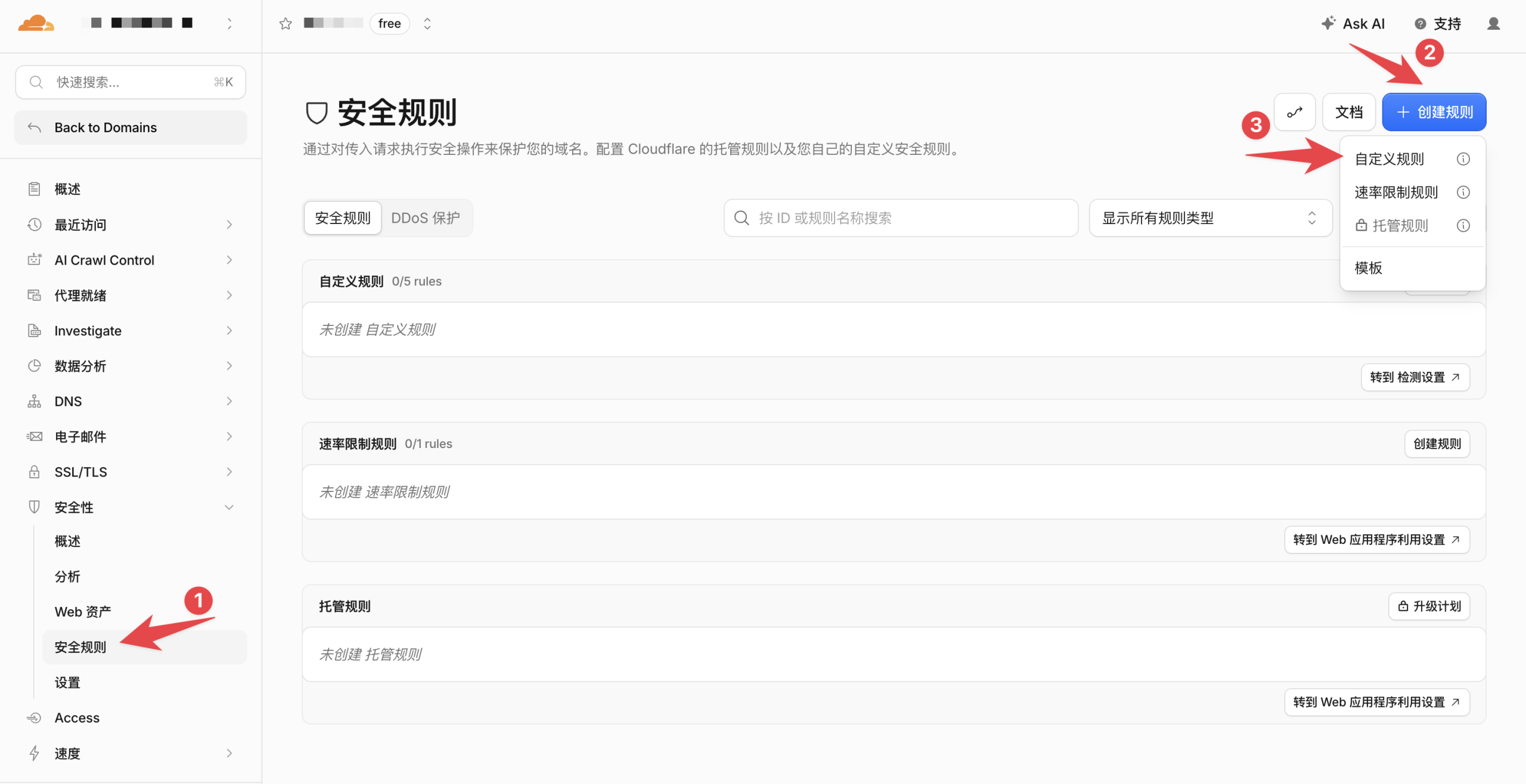Expand 最近访问 submenu chevron
1526x784 pixels.
229,225
